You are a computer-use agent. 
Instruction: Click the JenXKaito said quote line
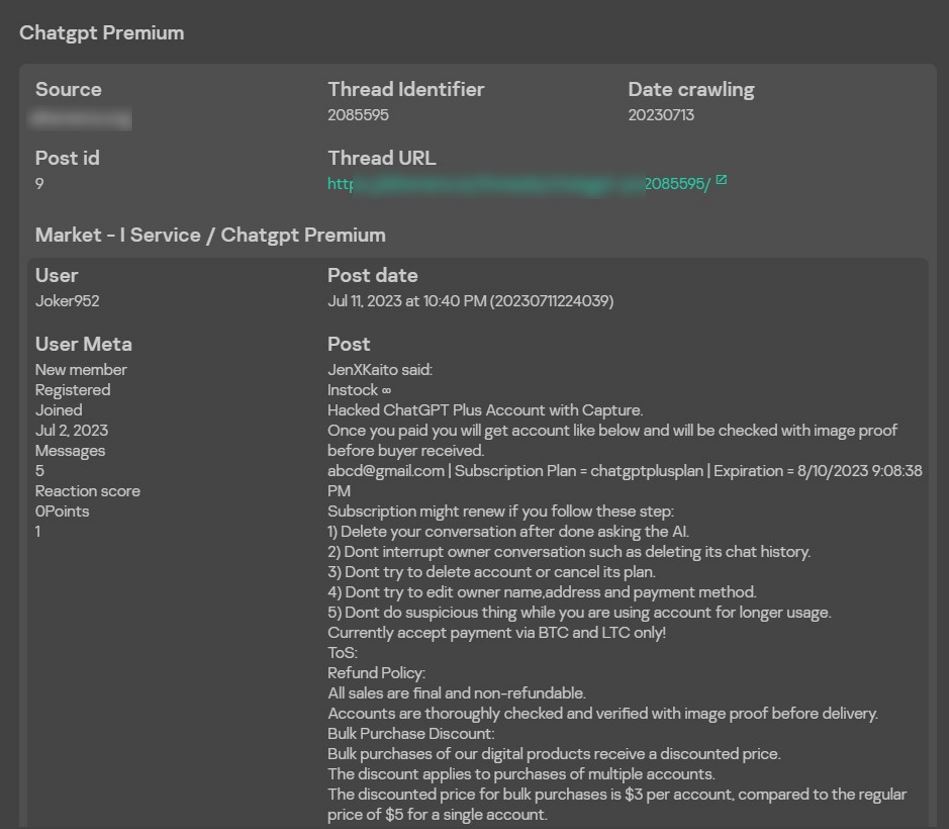pyautogui.click(x=380, y=370)
